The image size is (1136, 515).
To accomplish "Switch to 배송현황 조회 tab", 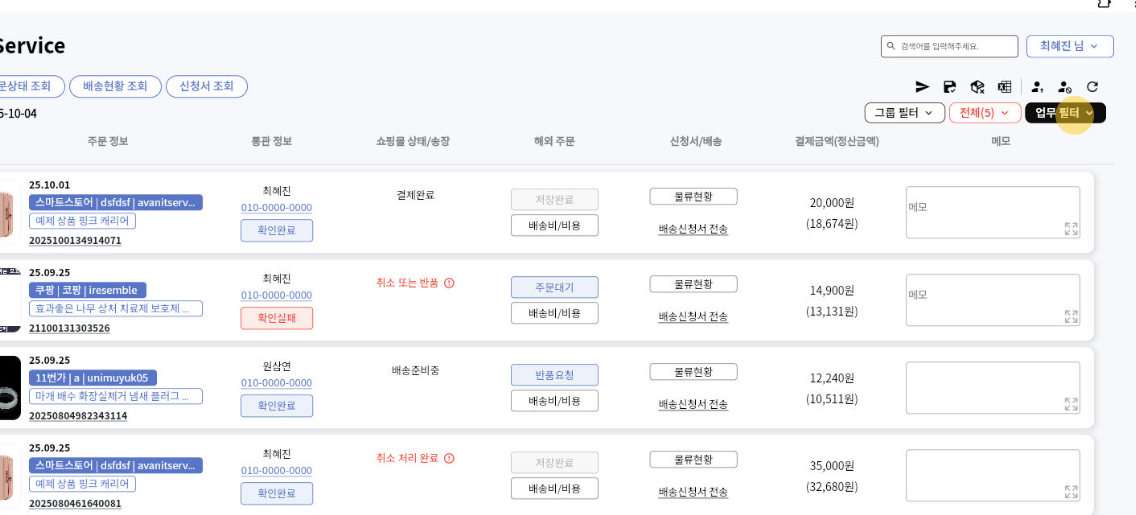I will click(116, 86).
